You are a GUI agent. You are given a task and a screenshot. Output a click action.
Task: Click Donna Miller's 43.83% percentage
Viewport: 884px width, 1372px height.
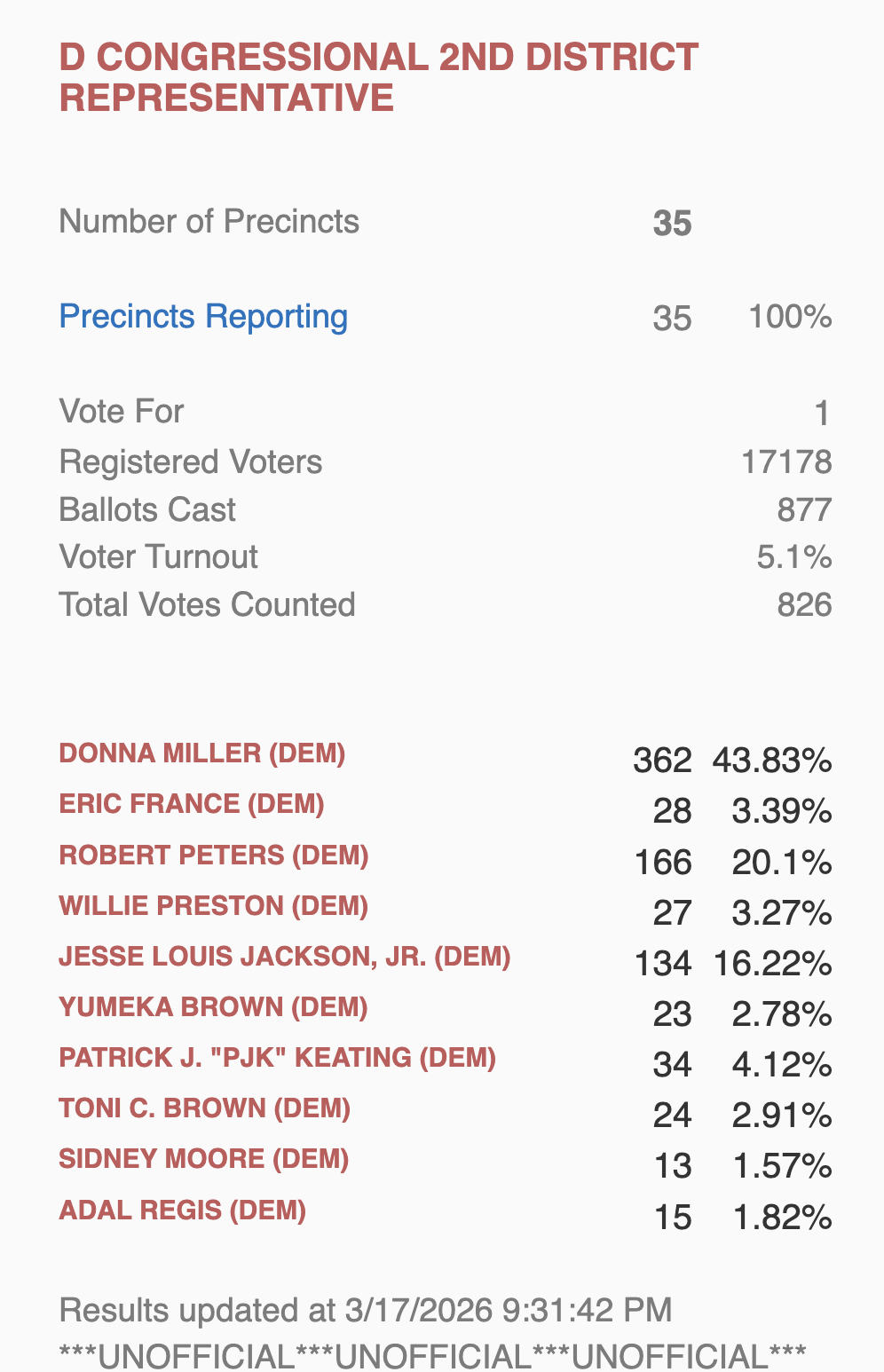pos(772,761)
